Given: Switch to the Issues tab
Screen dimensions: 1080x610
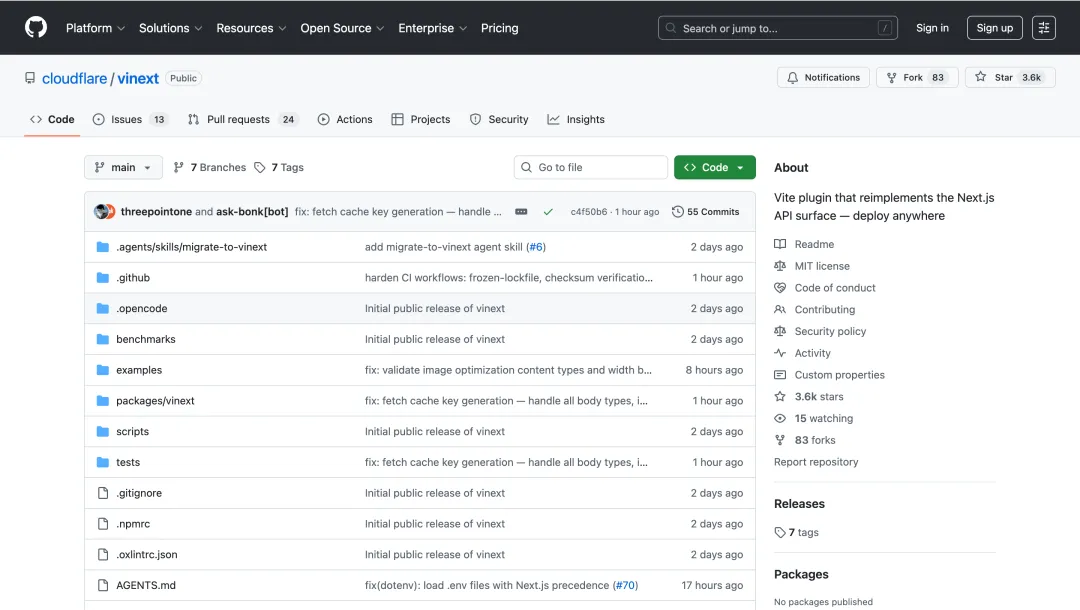Looking at the screenshot, I should [x=130, y=119].
